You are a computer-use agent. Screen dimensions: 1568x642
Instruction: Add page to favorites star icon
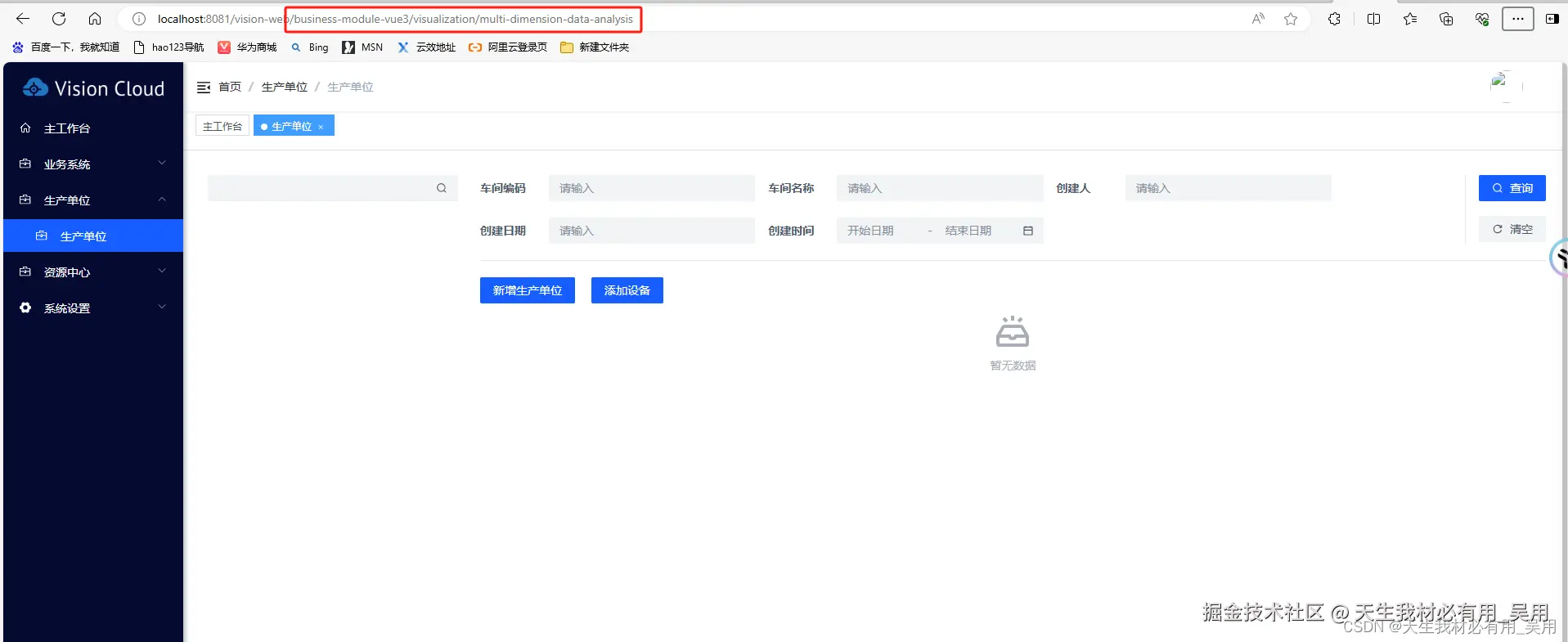tap(1291, 19)
